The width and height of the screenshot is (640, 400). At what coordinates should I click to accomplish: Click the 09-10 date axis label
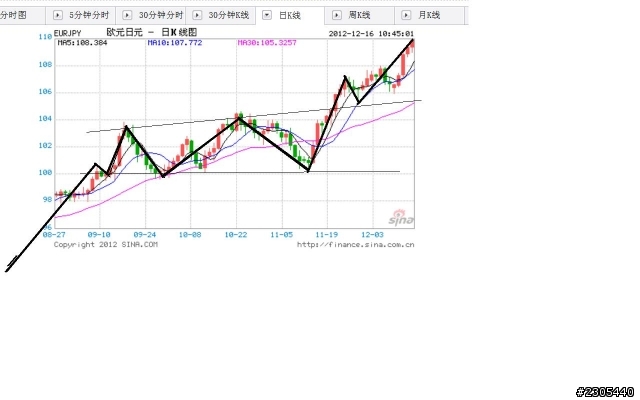point(99,235)
